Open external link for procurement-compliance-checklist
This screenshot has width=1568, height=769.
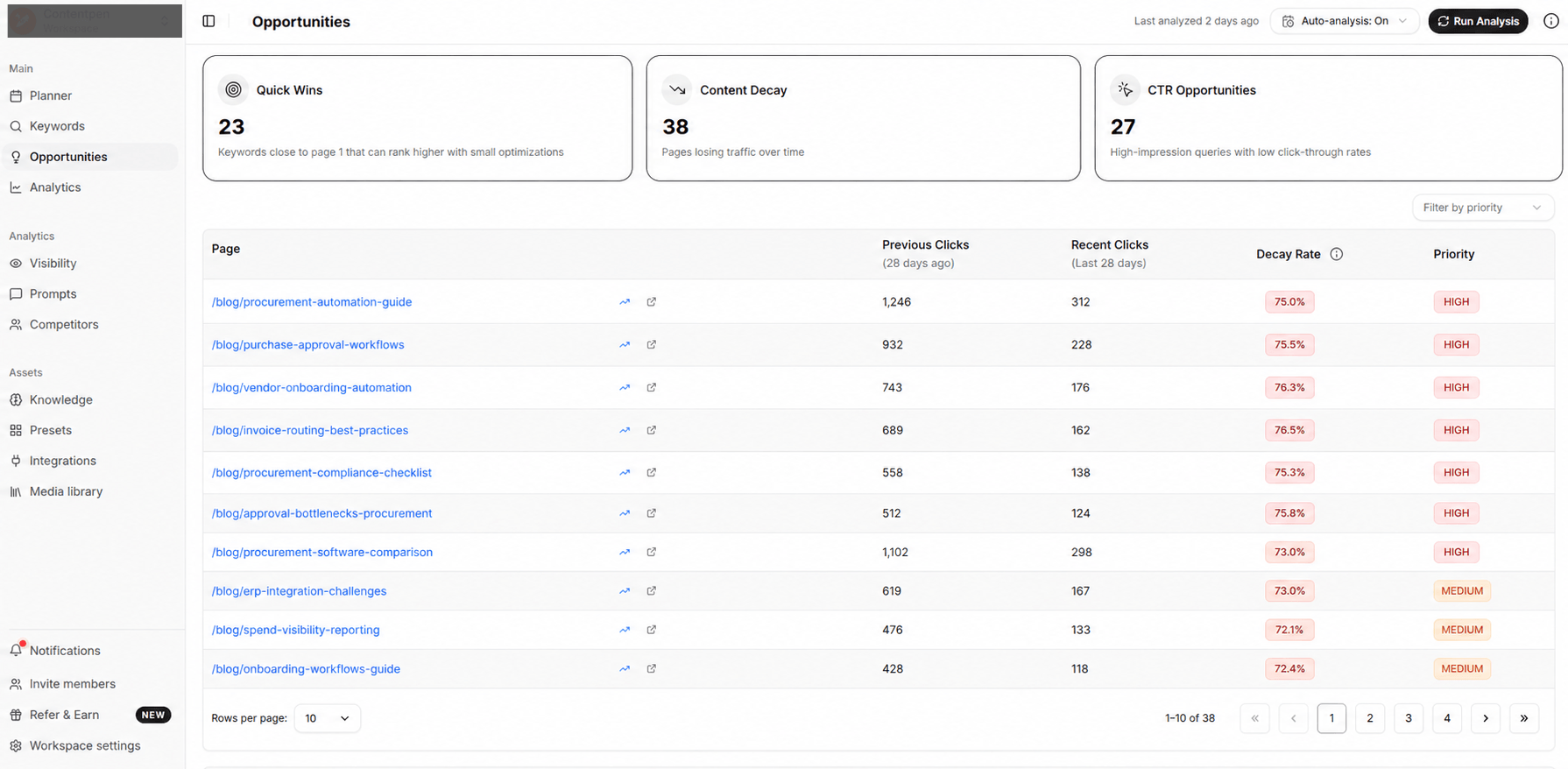coord(652,473)
